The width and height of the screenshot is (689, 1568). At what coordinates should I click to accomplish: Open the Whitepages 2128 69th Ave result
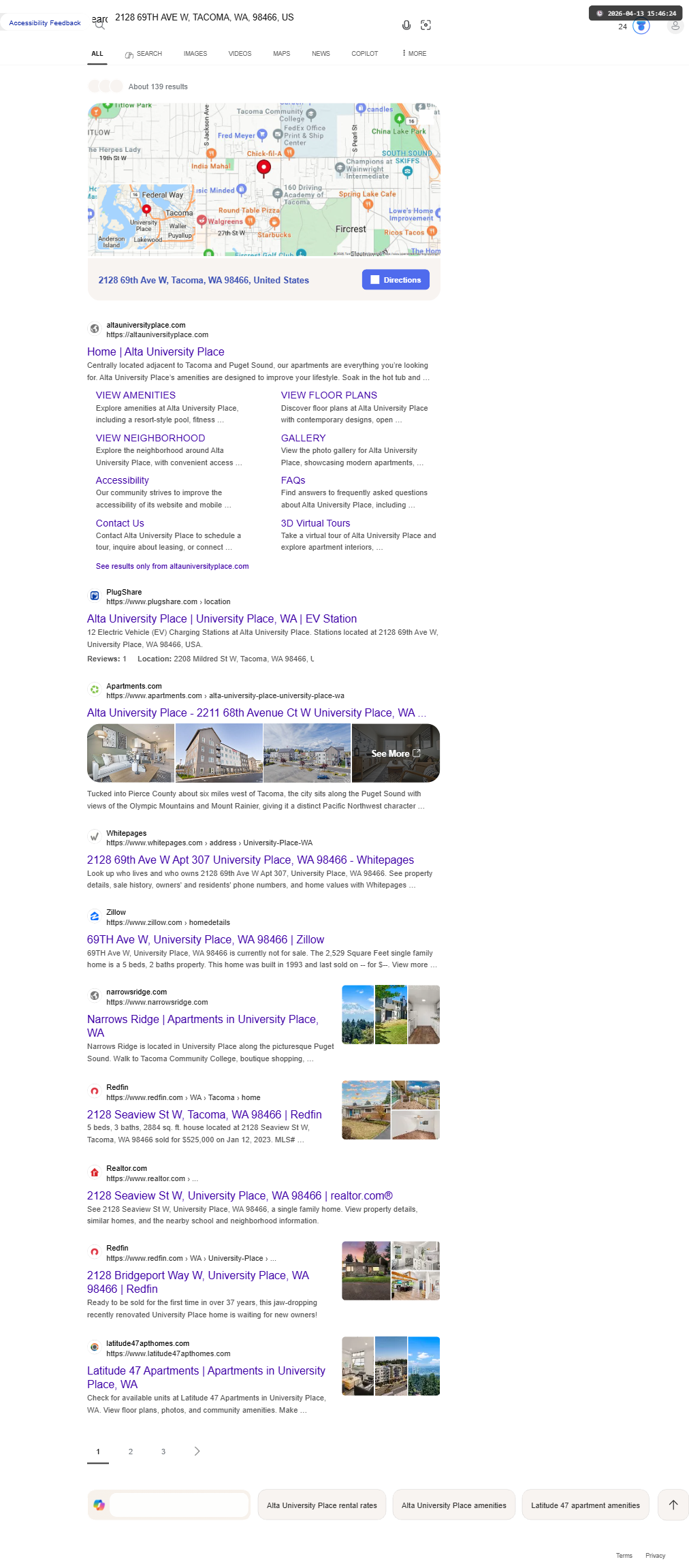(251, 860)
